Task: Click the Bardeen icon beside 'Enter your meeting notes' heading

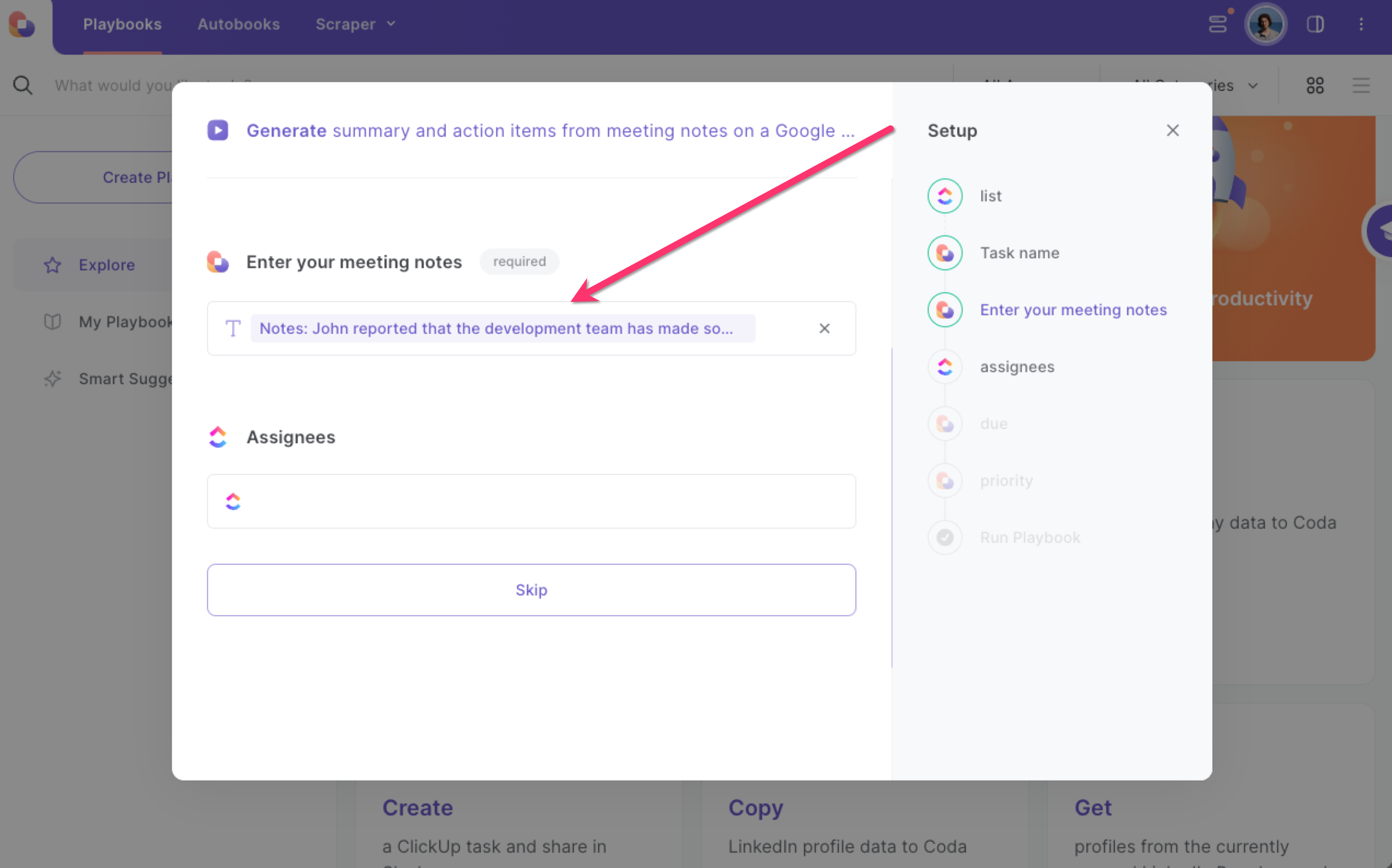Action: [x=217, y=262]
